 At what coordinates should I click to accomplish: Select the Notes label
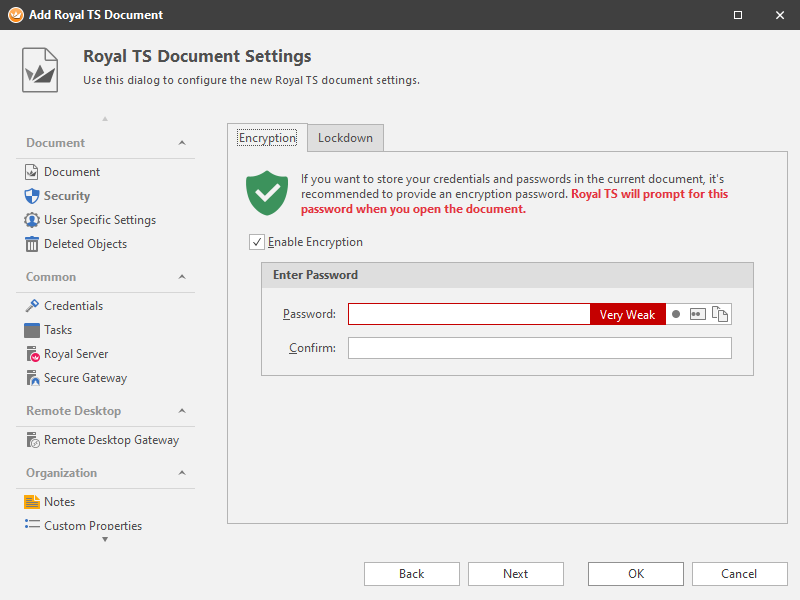[x=60, y=502]
